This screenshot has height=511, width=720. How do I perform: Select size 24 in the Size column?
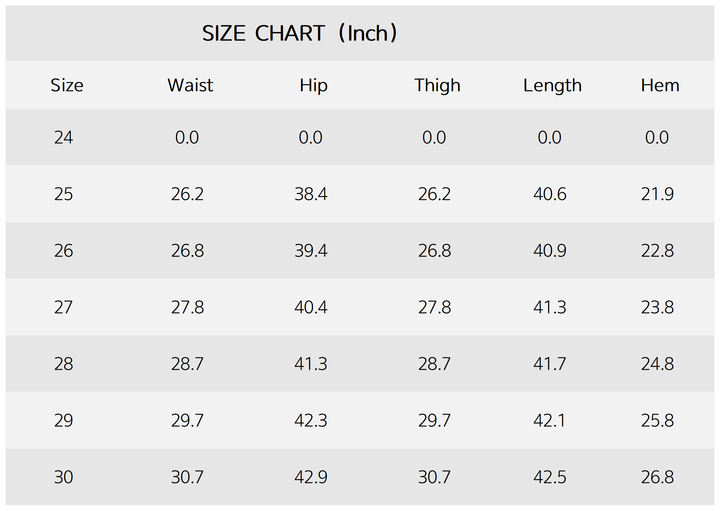click(x=64, y=138)
